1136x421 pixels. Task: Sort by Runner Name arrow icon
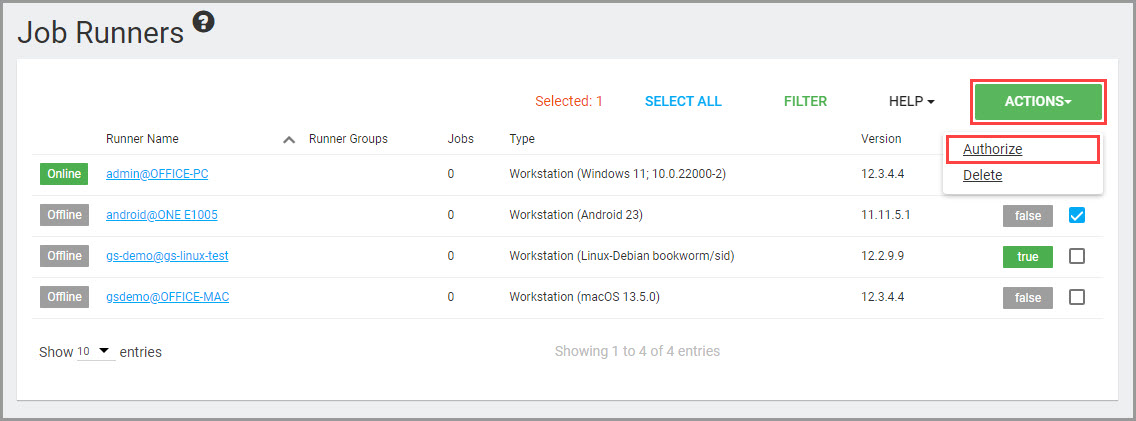(x=289, y=140)
